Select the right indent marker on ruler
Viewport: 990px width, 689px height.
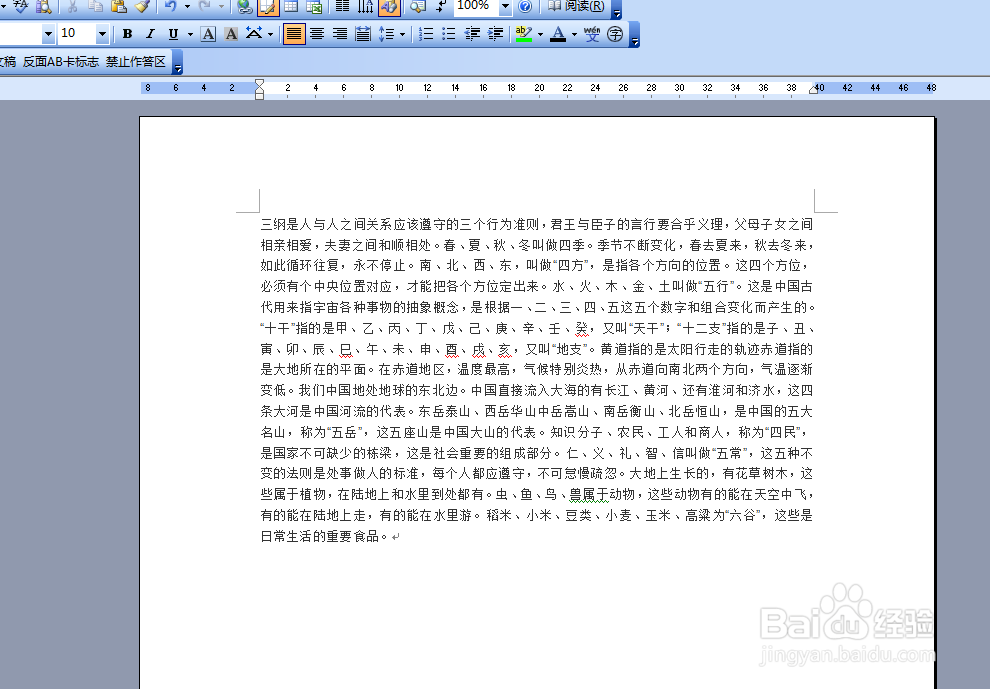click(813, 90)
